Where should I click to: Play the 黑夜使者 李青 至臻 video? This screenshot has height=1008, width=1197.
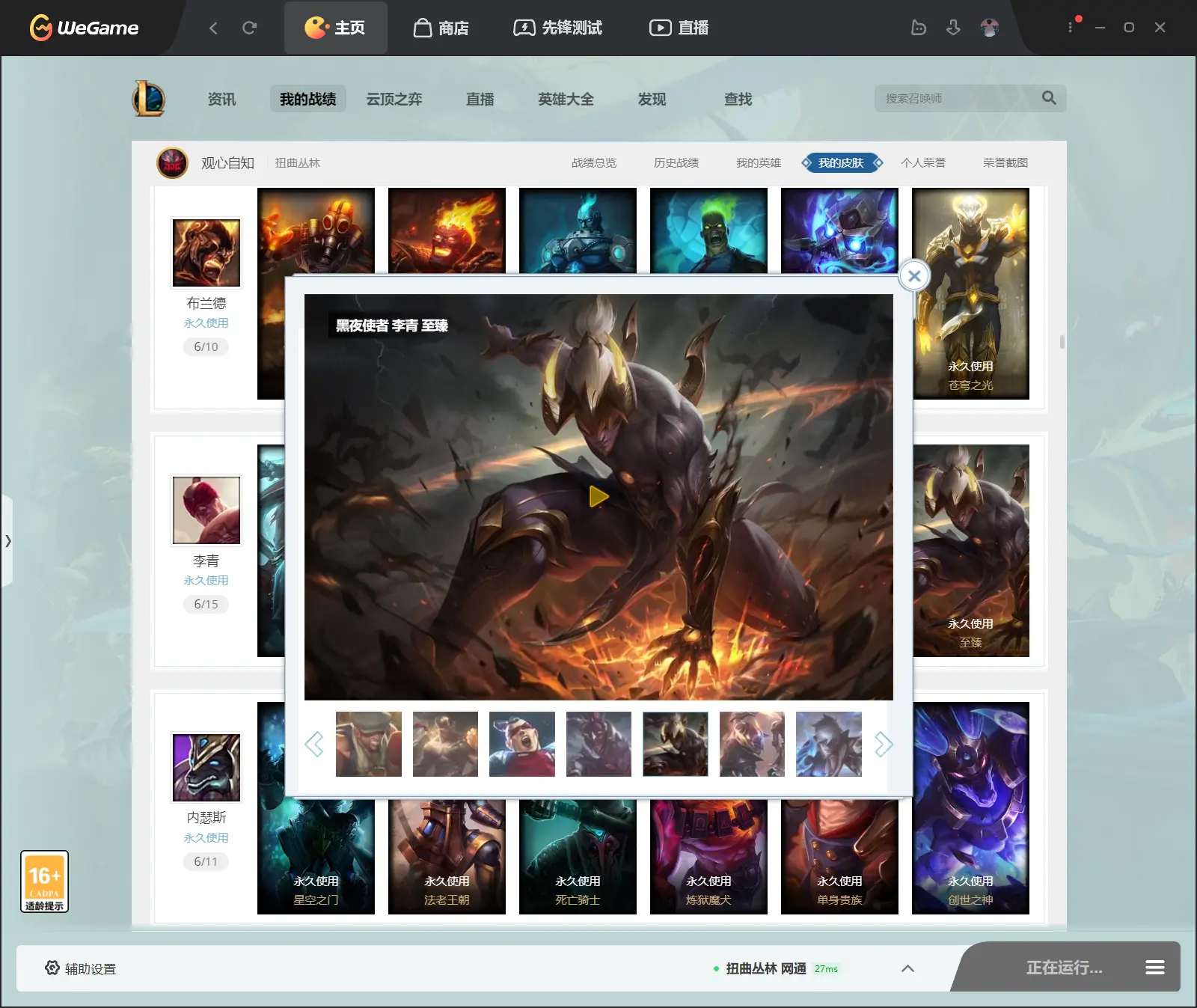click(598, 496)
